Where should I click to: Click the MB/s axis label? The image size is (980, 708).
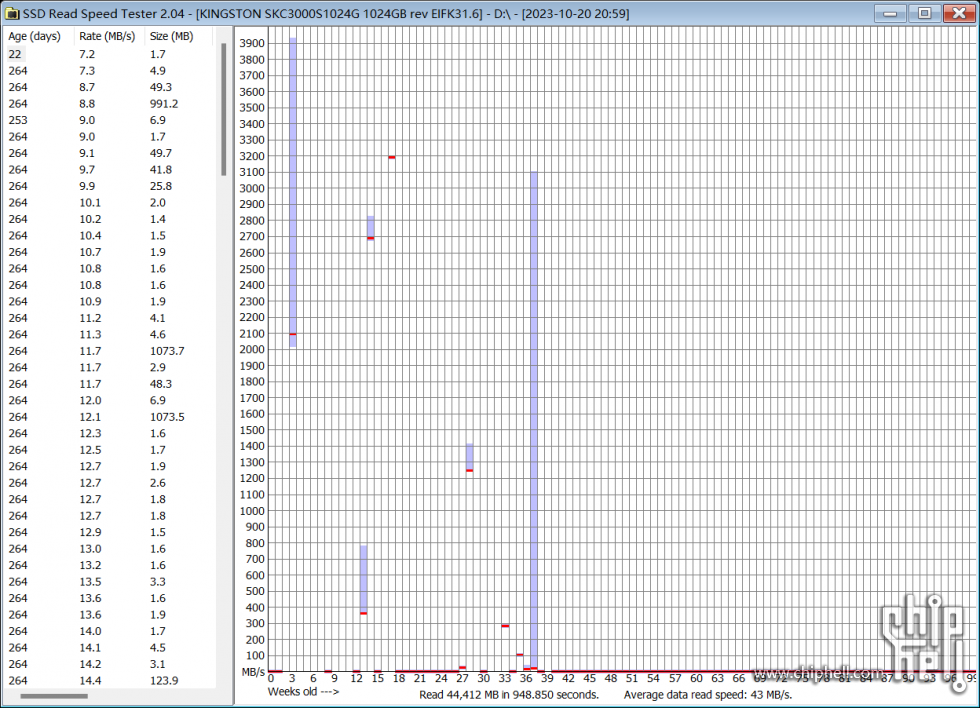click(253, 672)
